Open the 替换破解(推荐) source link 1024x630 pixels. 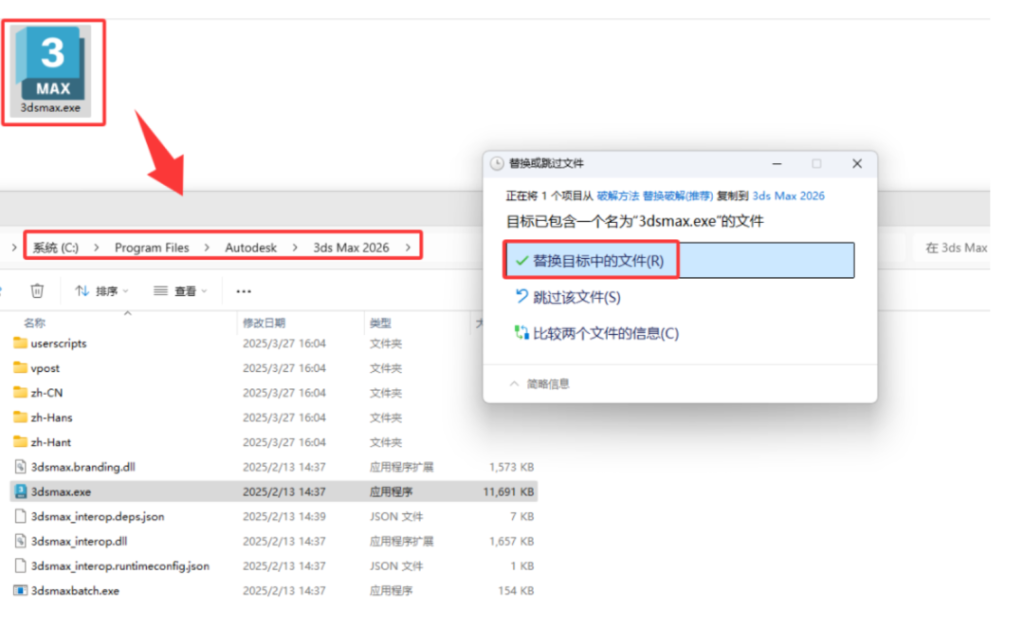pos(677,196)
